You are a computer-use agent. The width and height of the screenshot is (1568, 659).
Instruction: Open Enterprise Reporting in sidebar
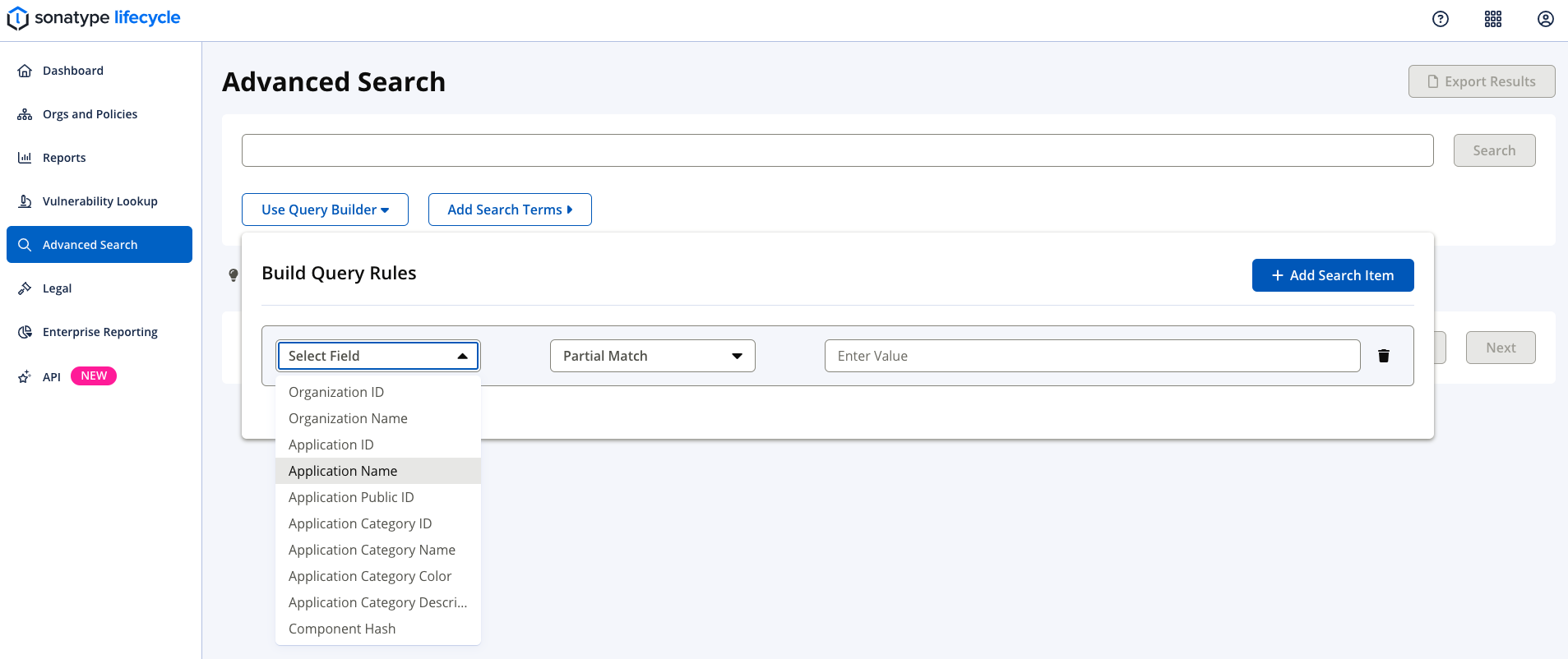click(x=99, y=332)
